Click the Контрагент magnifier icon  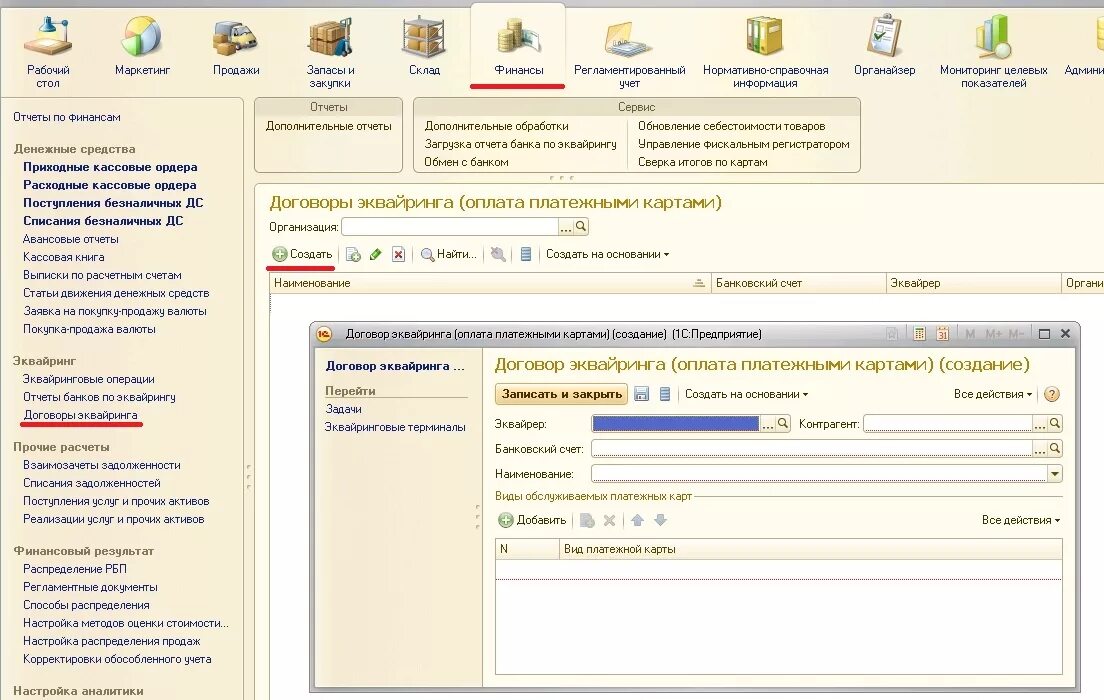coord(1055,424)
